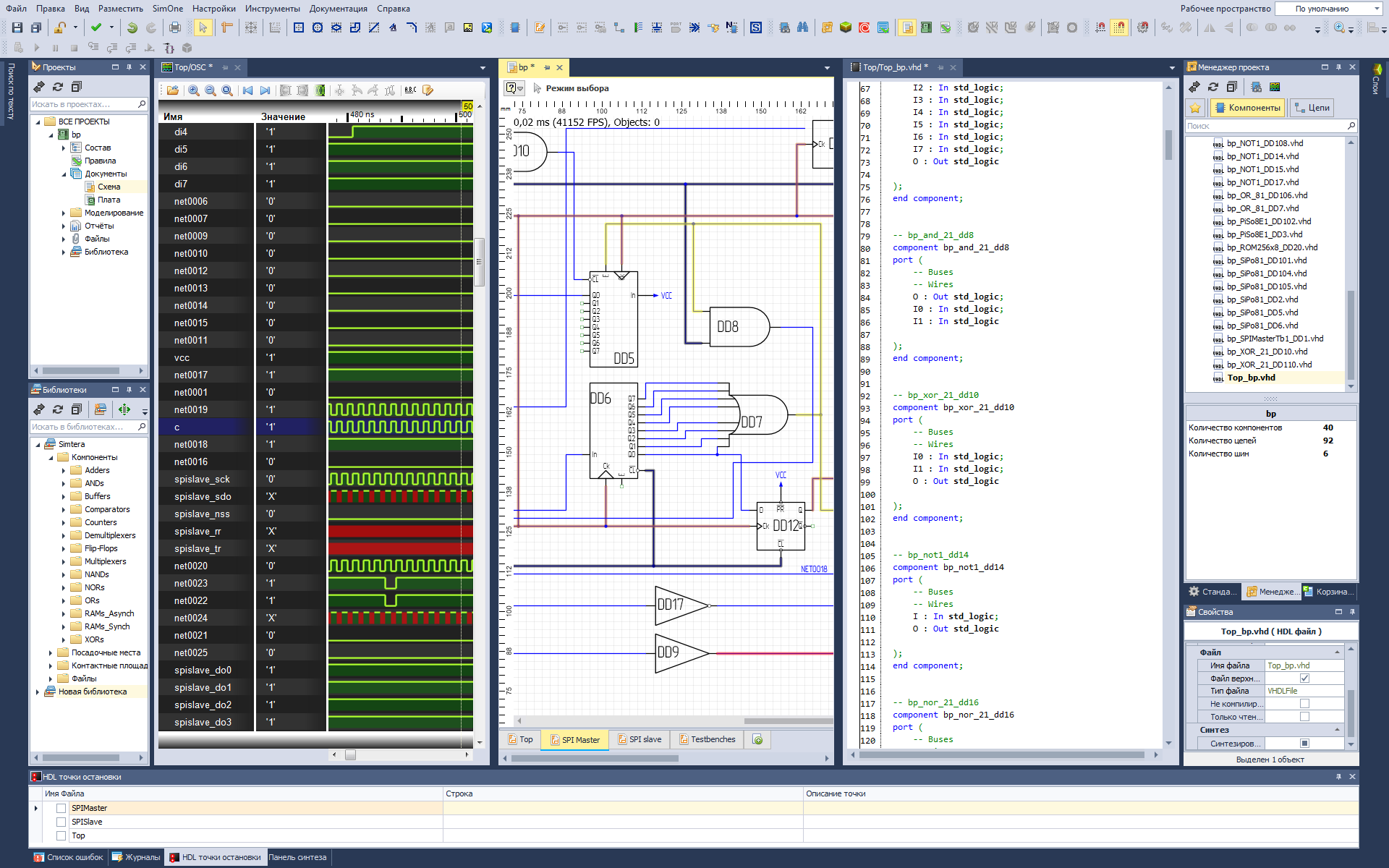Click the Save All icon

(35, 27)
